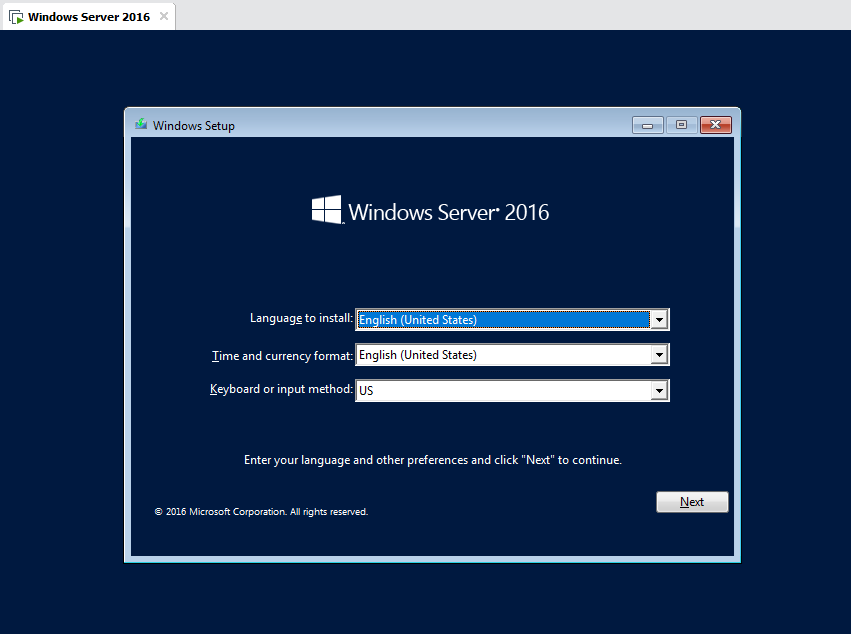Click the Next button
851x634 pixels.
[x=692, y=502]
